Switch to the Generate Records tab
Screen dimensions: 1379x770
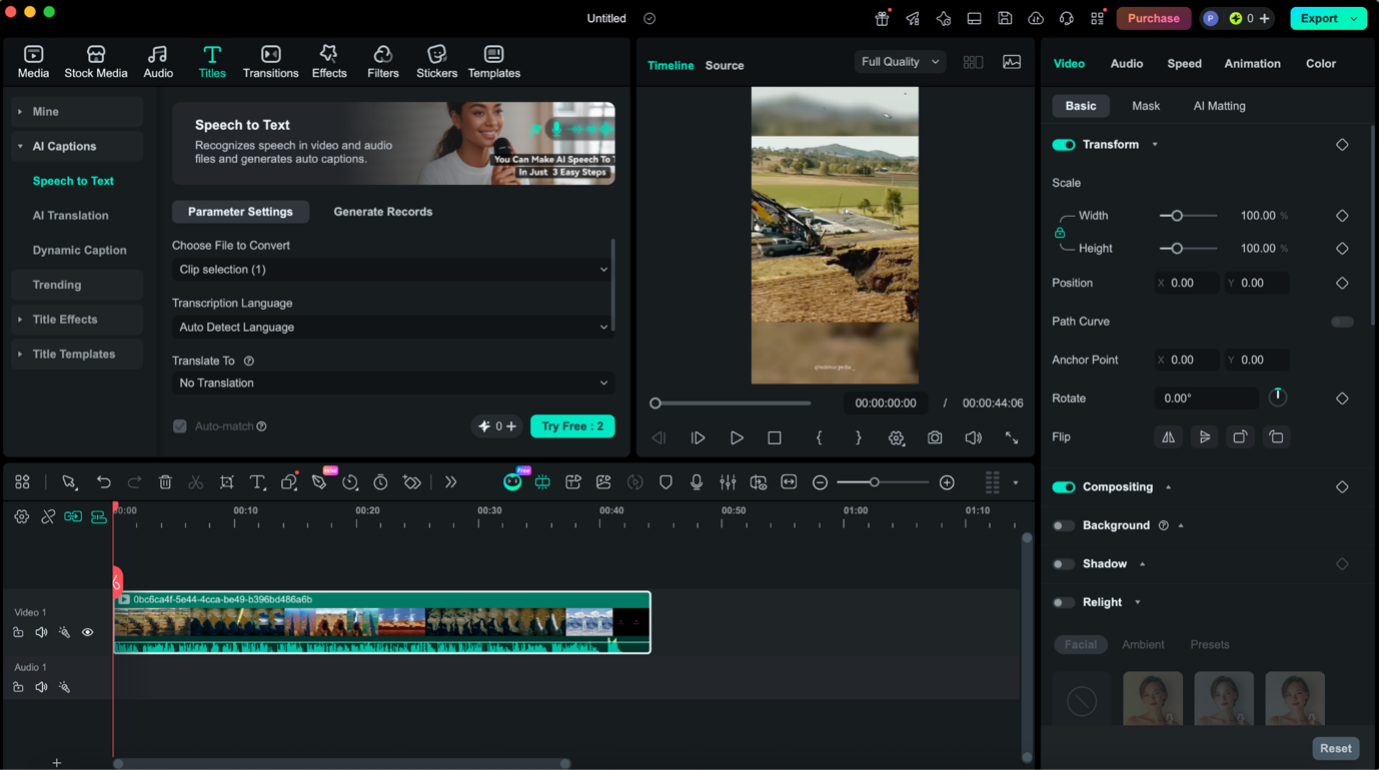[x=382, y=212]
